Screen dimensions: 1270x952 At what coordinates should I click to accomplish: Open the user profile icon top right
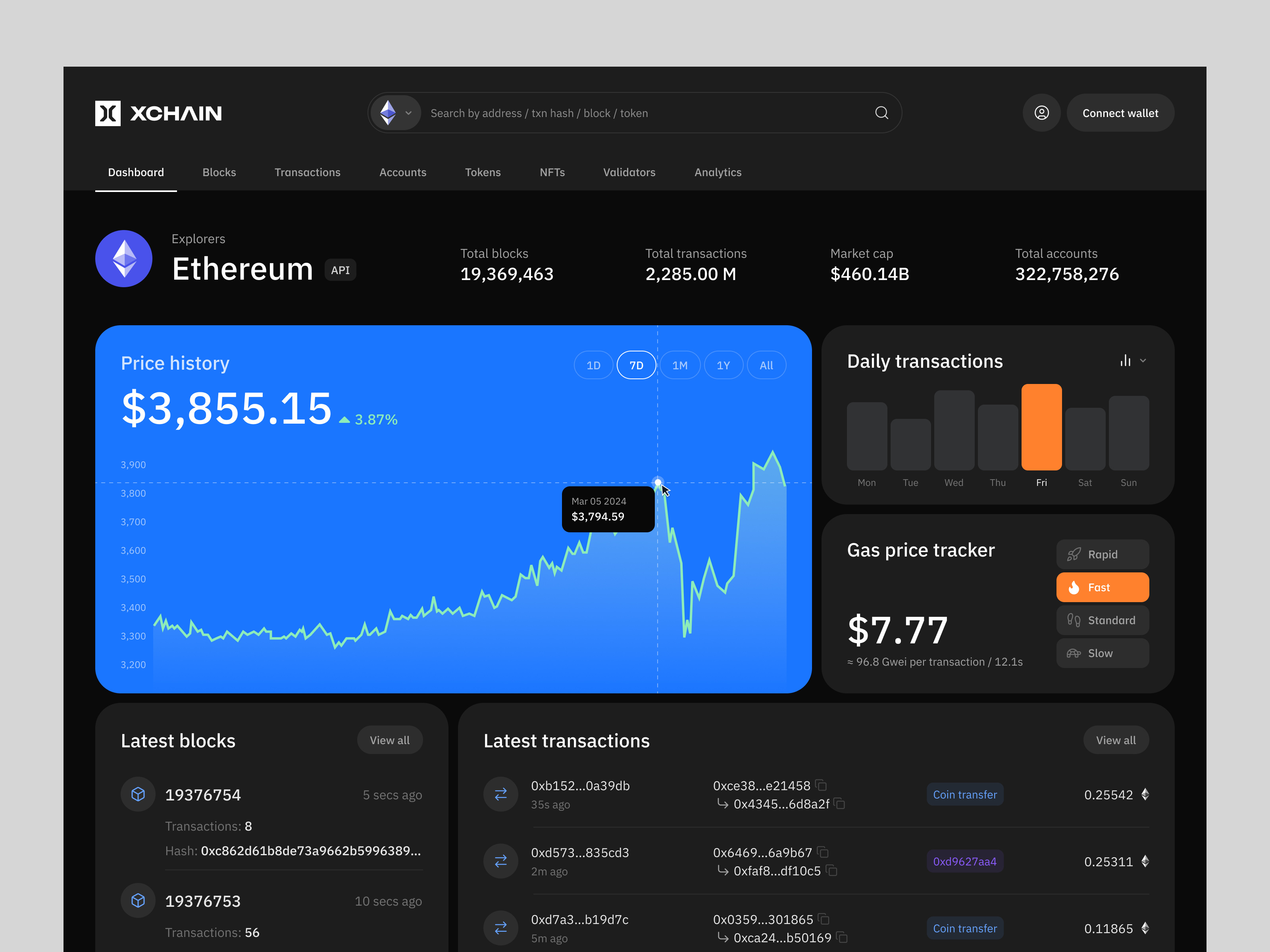[x=1041, y=113]
